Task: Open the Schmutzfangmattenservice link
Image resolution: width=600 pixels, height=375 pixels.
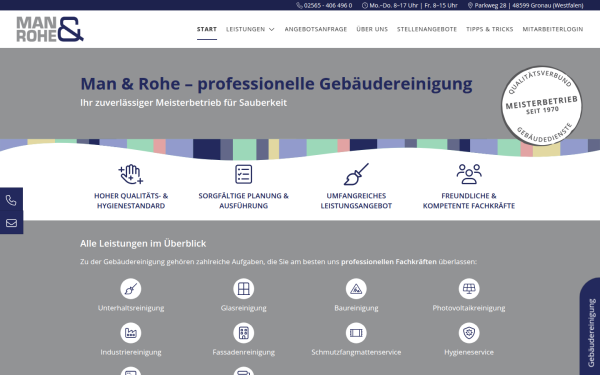Action: [x=356, y=352]
